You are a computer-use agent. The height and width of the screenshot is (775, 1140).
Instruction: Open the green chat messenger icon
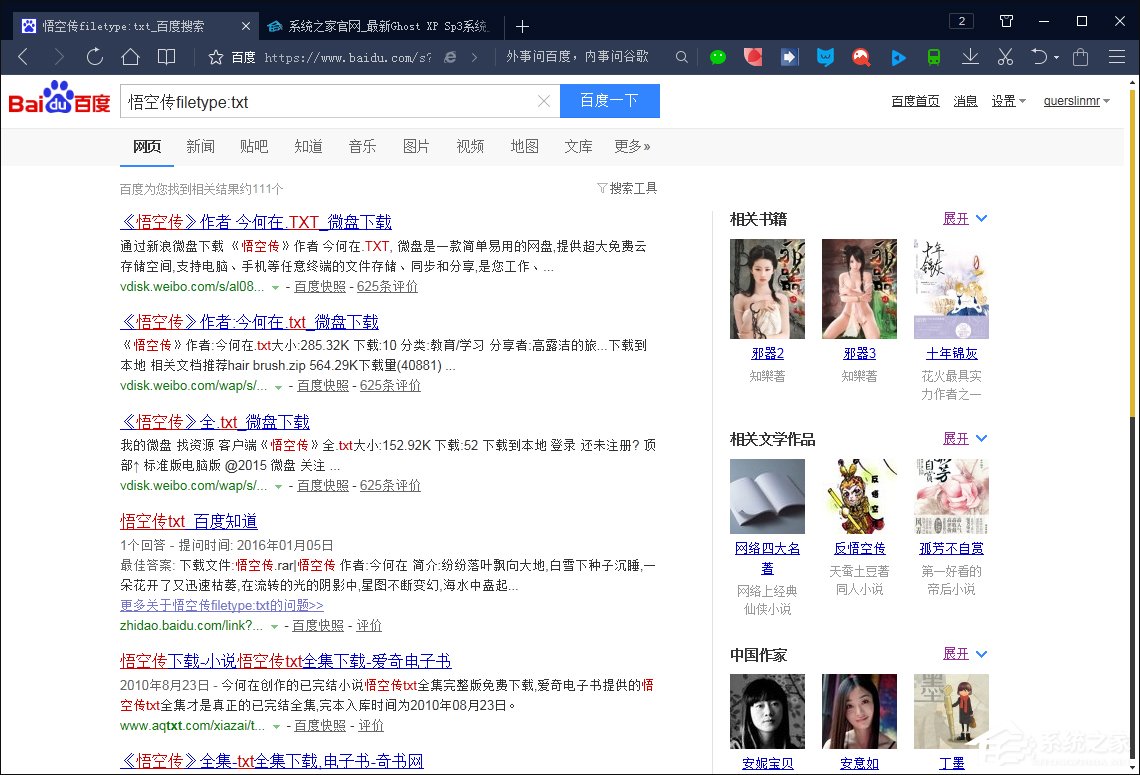pos(718,57)
